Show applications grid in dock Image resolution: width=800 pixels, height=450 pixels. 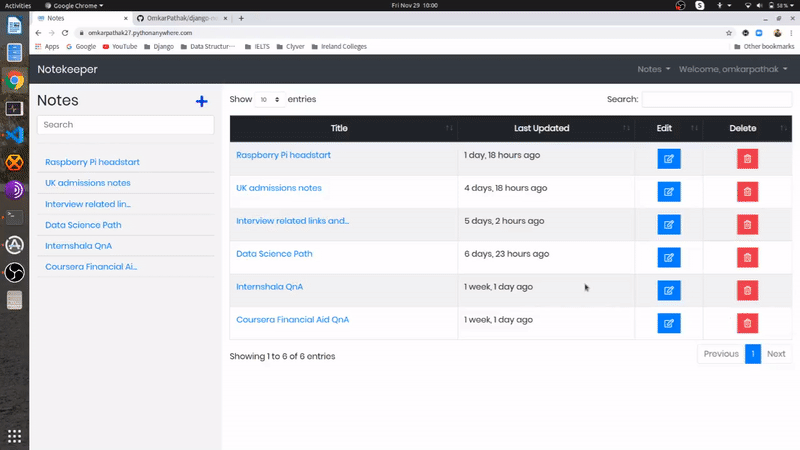14,436
